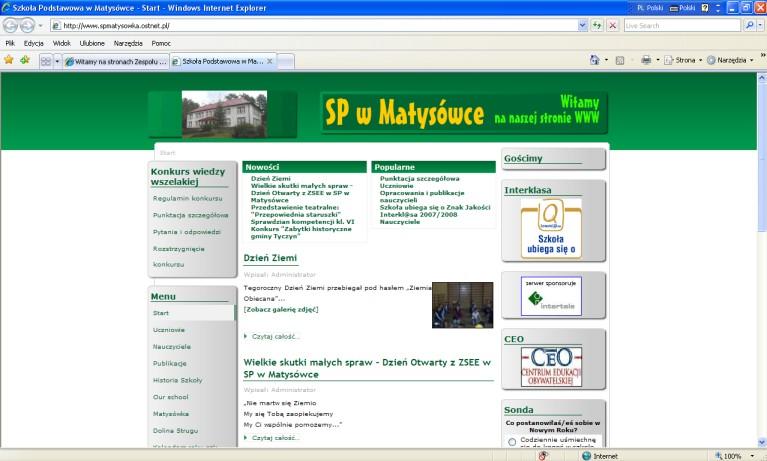
Task: Open a new blank tab
Action: (x=286, y=62)
